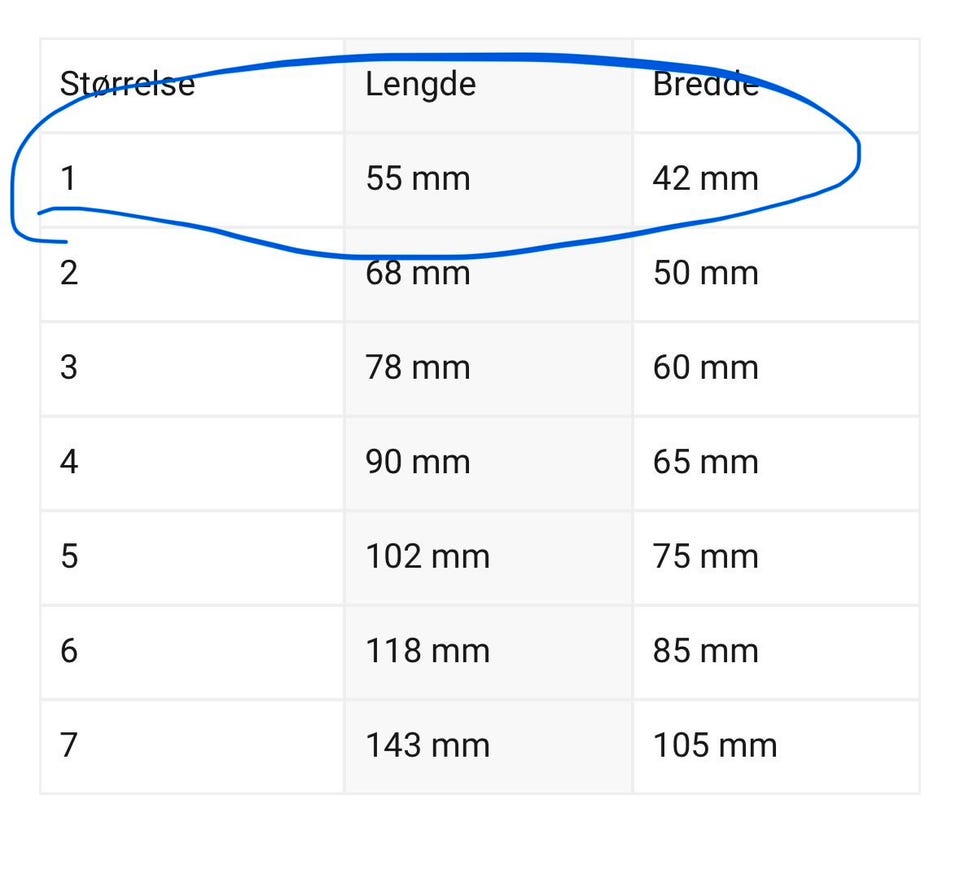Click the 42 mm width cell
The image size is (960, 874).
776,180
